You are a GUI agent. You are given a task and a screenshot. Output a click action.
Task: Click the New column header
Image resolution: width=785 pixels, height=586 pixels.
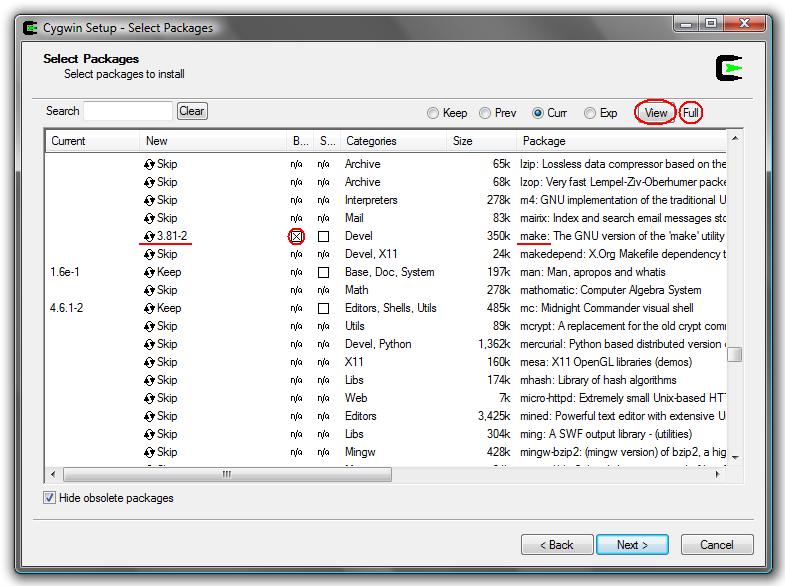213,141
